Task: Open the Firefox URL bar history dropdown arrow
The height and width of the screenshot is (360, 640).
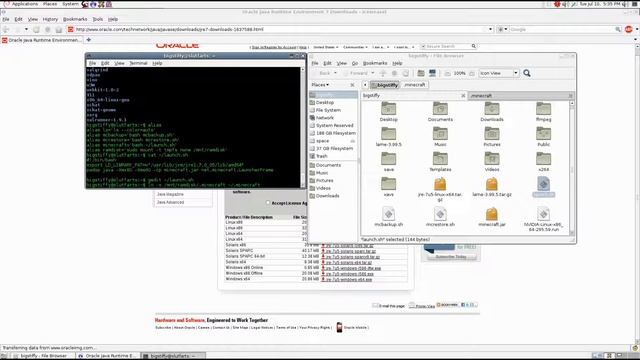Action: pos(490,29)
